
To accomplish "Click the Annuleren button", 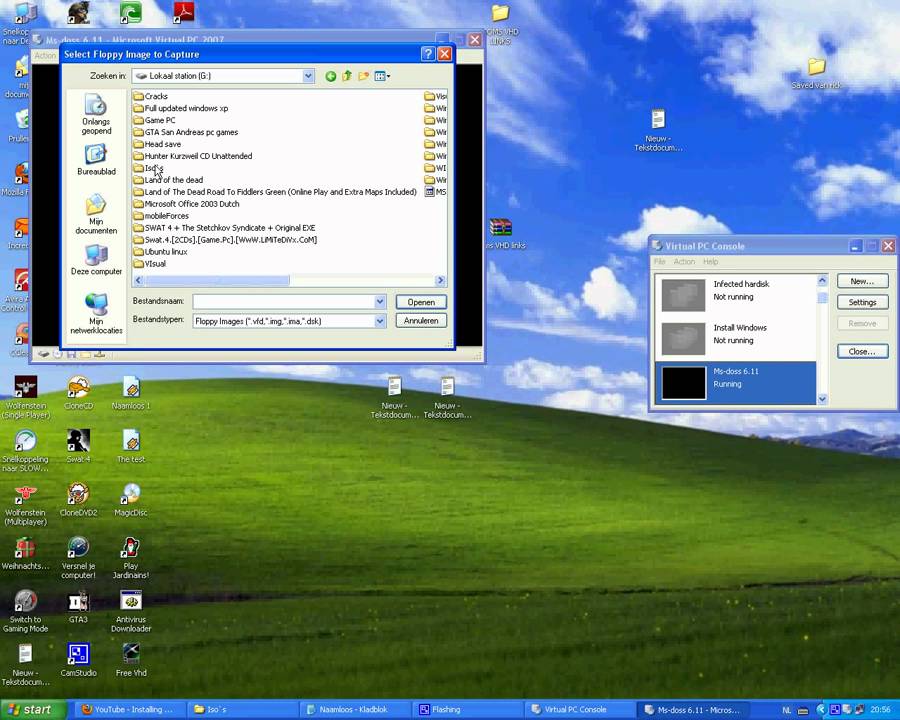I will click(x=421, y=321).
